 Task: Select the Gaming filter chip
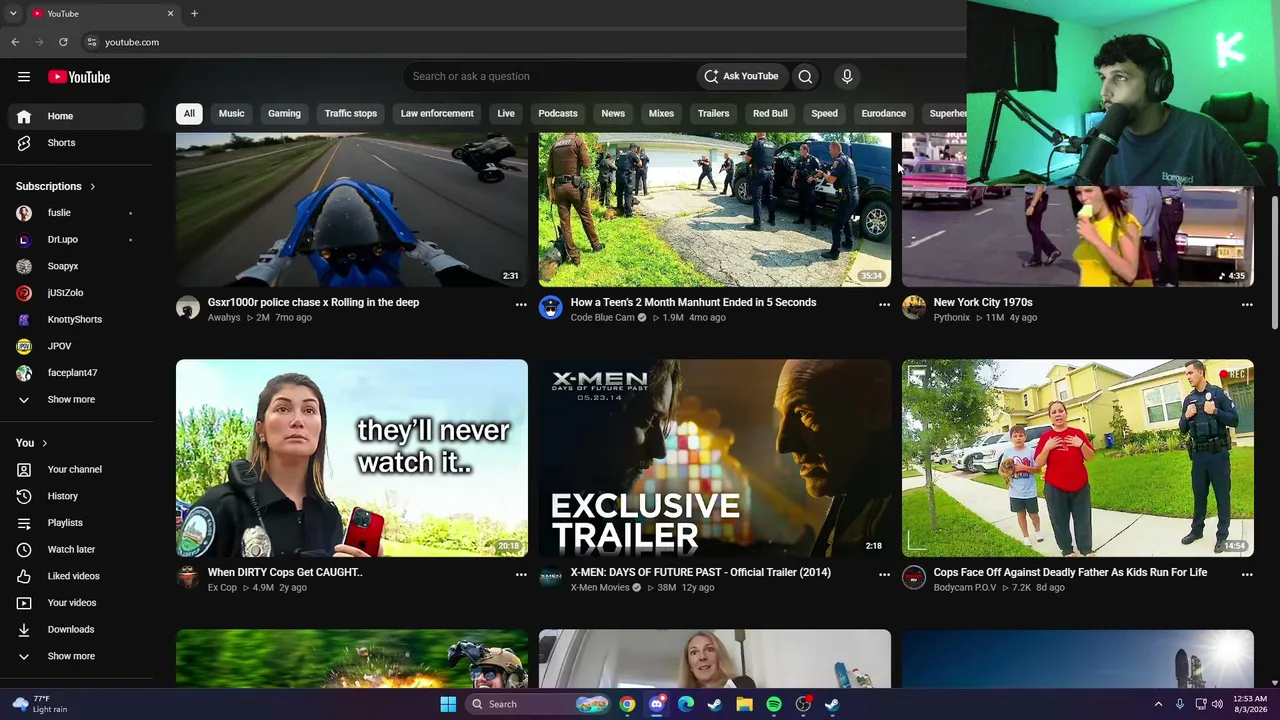click(x=284, y=113)
